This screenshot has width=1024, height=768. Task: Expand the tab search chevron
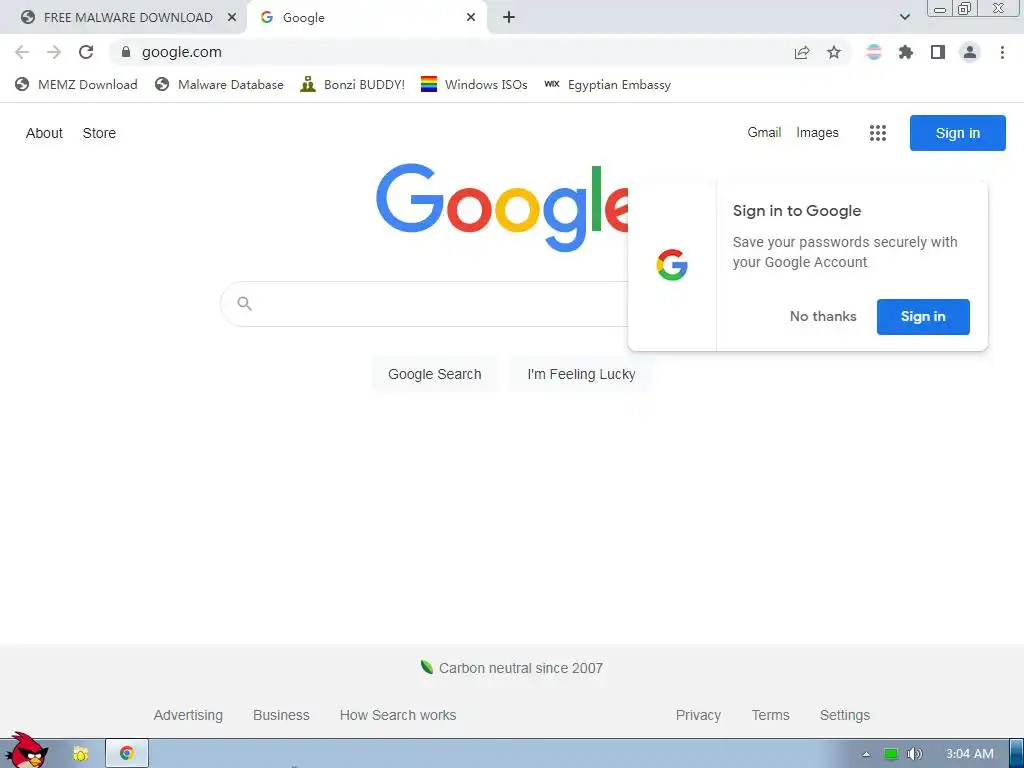(904, 17)
